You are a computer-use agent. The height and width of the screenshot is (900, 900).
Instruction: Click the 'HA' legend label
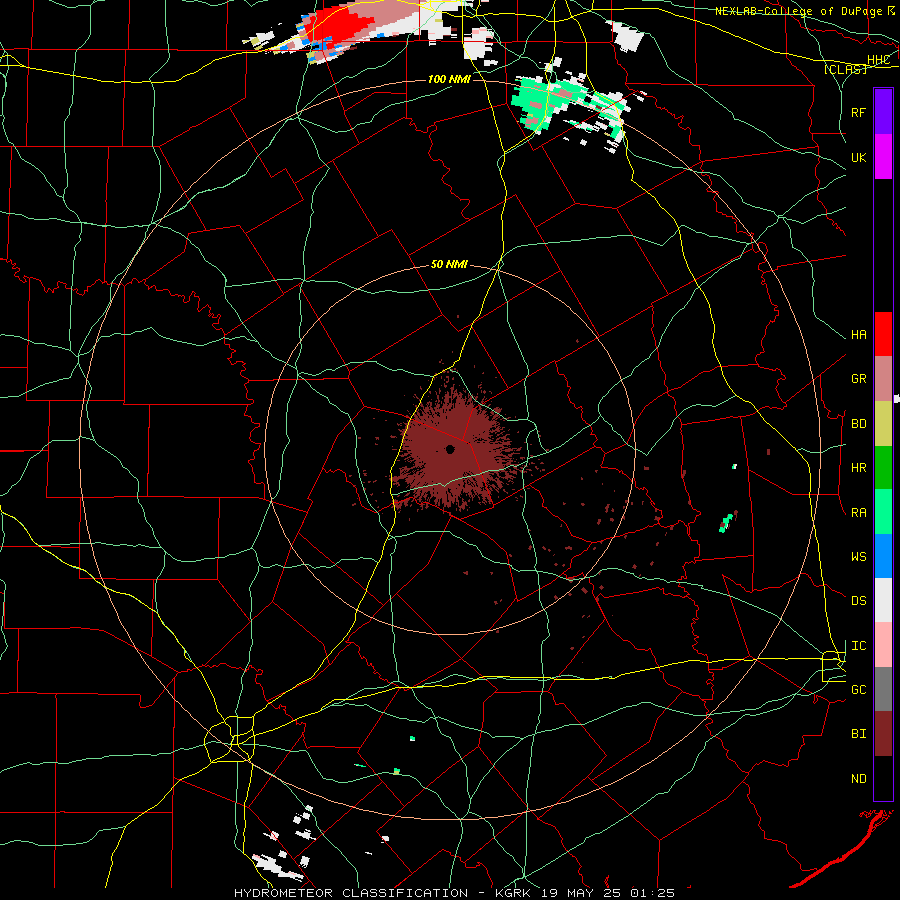pyautogui.click(x=858, y=334)
